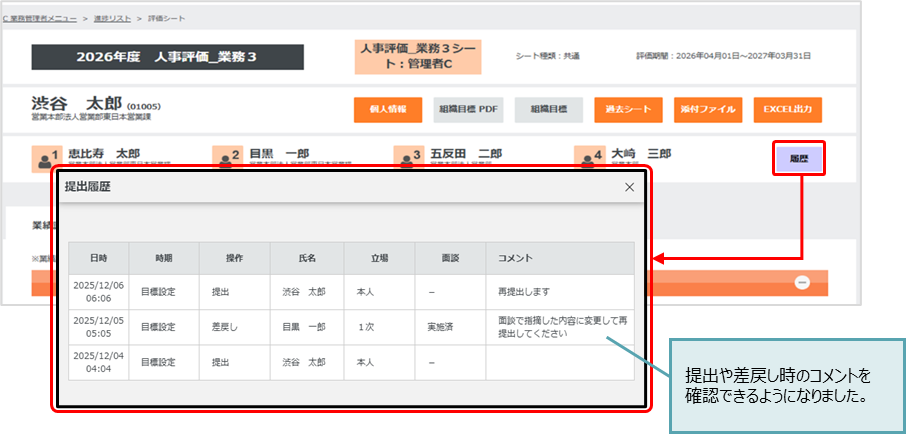Click the コメント column header

(517, 258)
